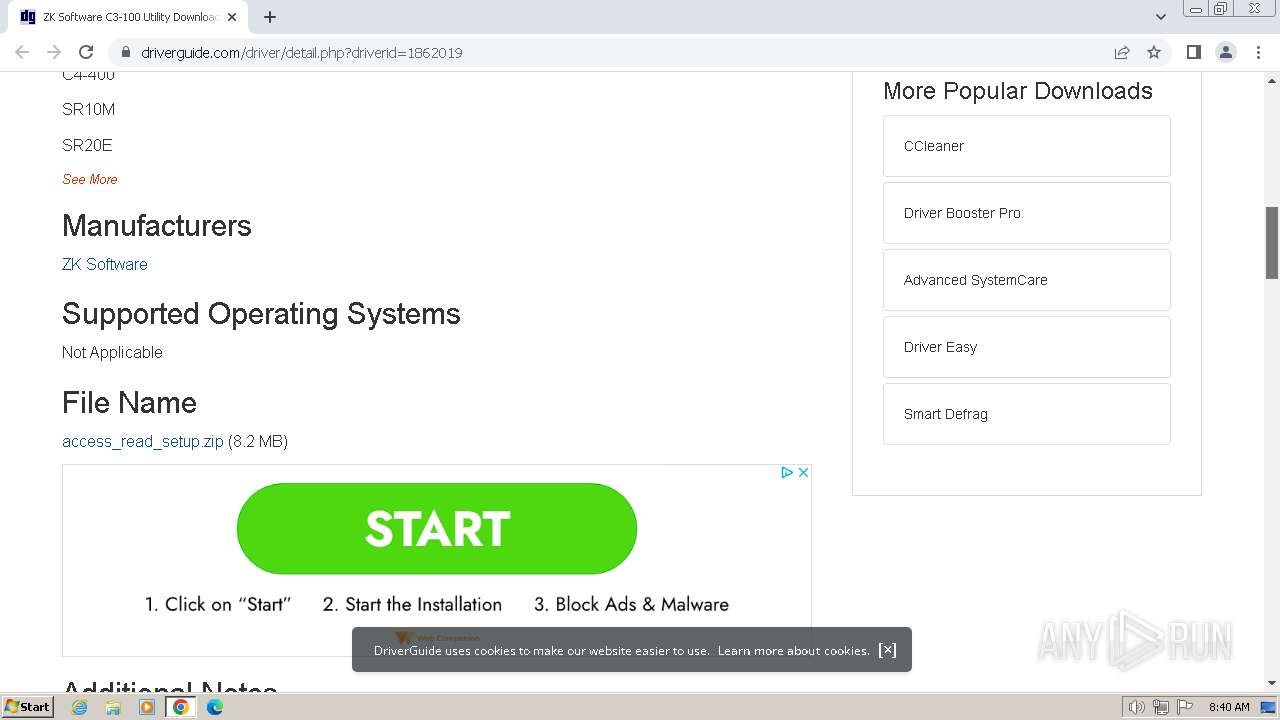Open the tab search dropdown arrow
The width and height of the screenshot is (1280, 720).
(x=1160, y=17)
